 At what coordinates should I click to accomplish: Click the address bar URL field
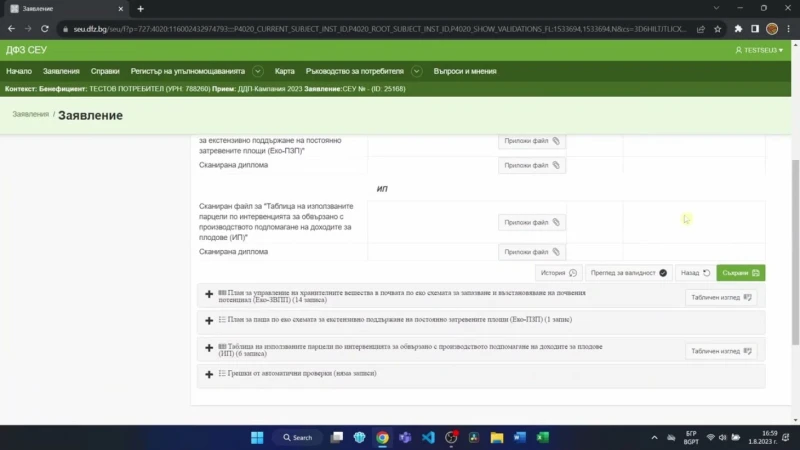click(x=380, y=29)
